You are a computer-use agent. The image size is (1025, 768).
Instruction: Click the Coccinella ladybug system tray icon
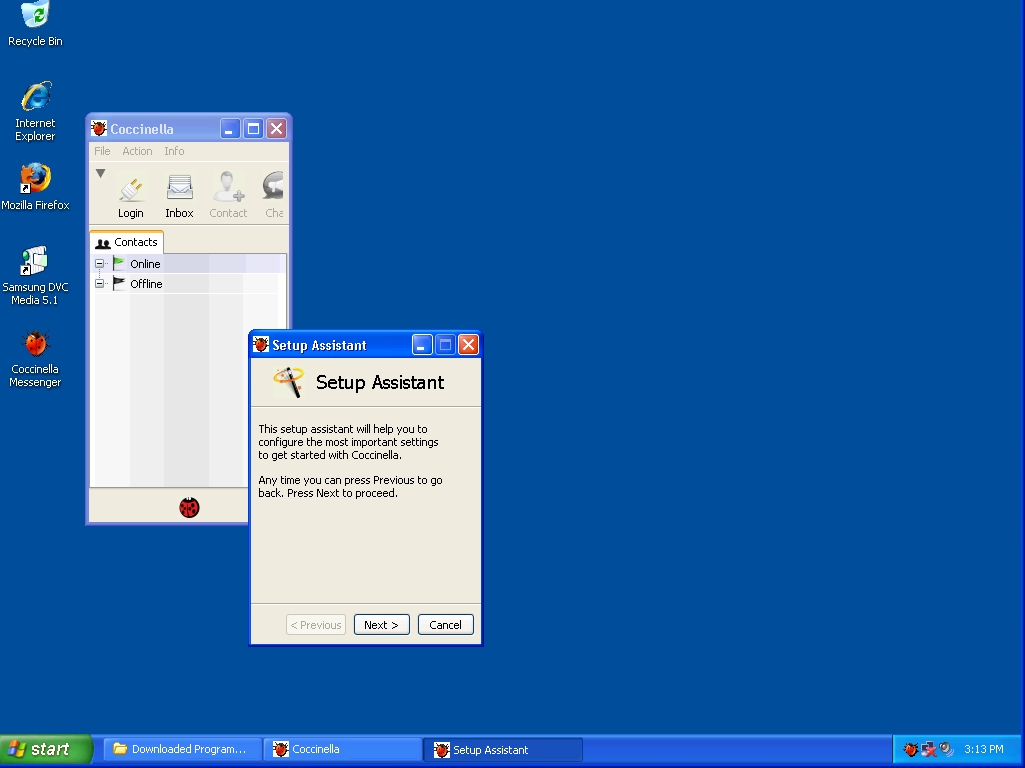[911, 749]
